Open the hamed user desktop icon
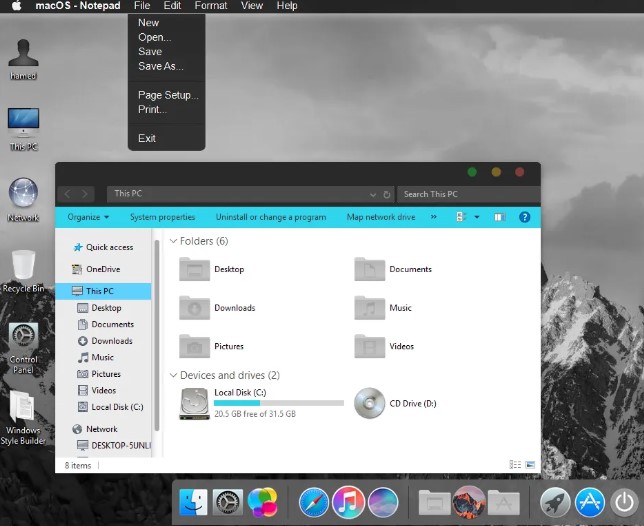 point(23,60)
